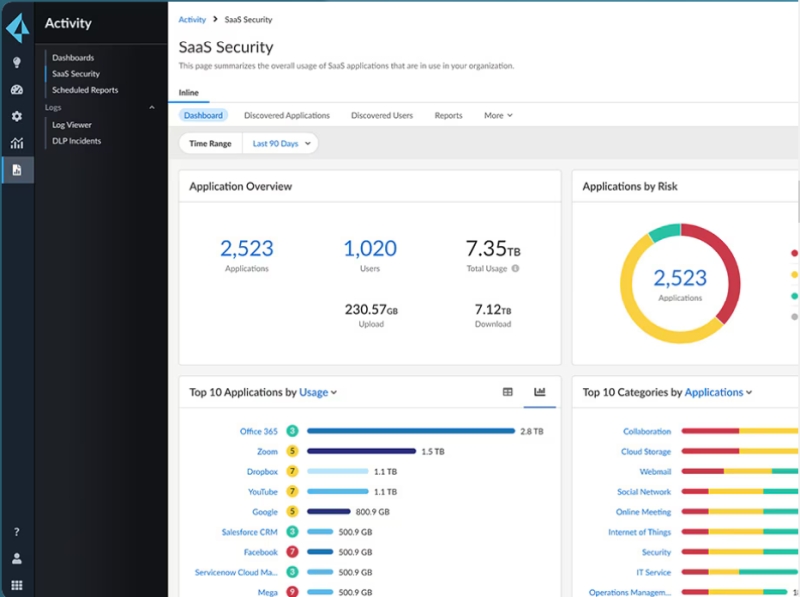
Task: Click the green low-risk donut segment
Action: coord(665,232)
